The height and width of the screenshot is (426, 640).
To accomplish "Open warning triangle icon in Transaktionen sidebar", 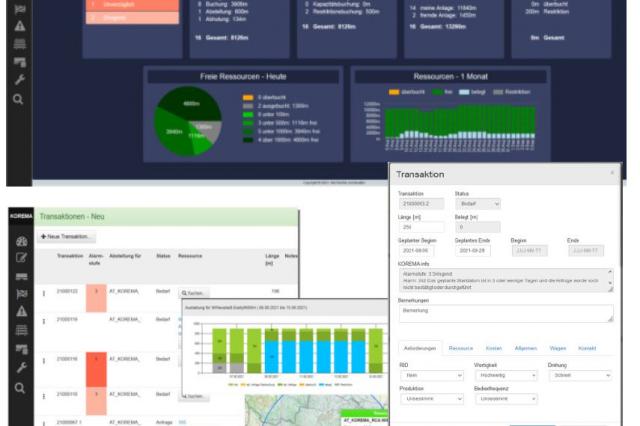I will point(20,311).
